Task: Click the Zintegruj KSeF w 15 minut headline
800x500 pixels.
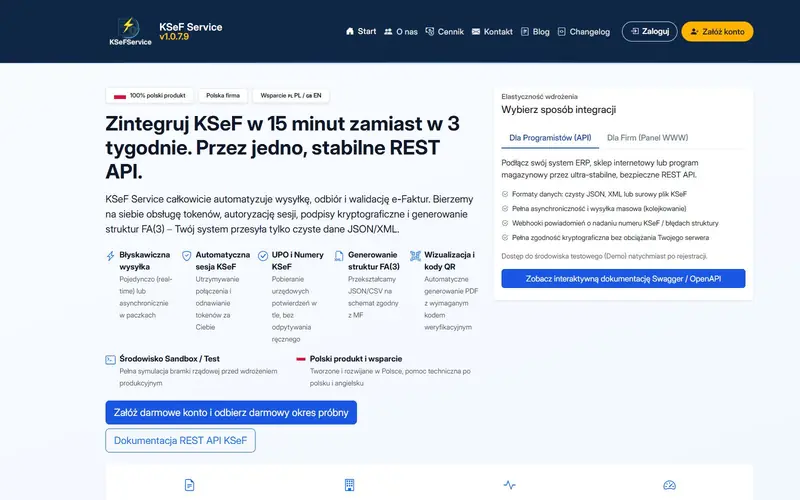Action: 283,147
